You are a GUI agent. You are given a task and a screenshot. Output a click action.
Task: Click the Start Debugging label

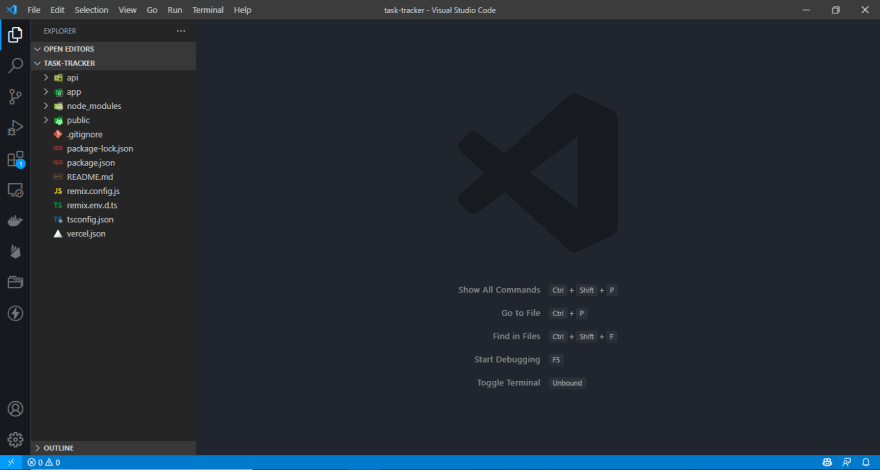pos(507,359)
